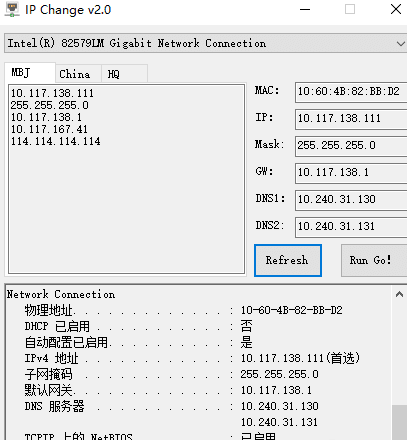Click into the MAC address field
Viewport: 407px width, 440px height.
[x=351, y=92]
